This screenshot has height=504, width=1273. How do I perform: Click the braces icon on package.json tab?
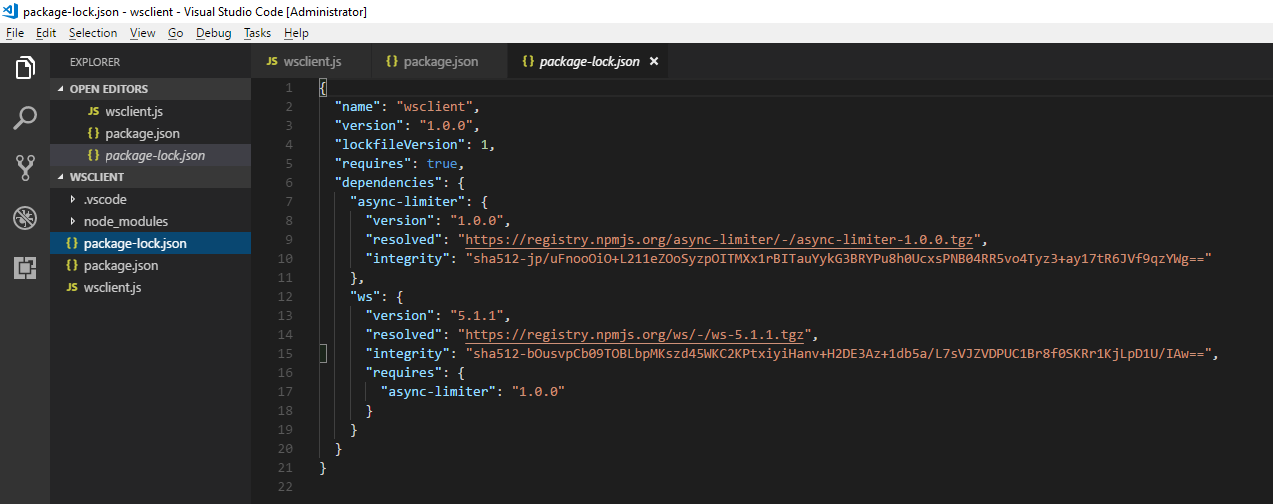point(392,62)
